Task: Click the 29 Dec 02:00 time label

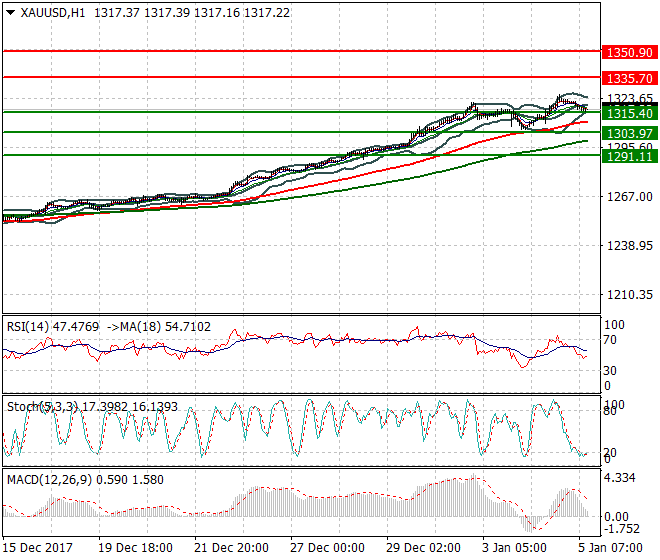Action: (423, 548)
